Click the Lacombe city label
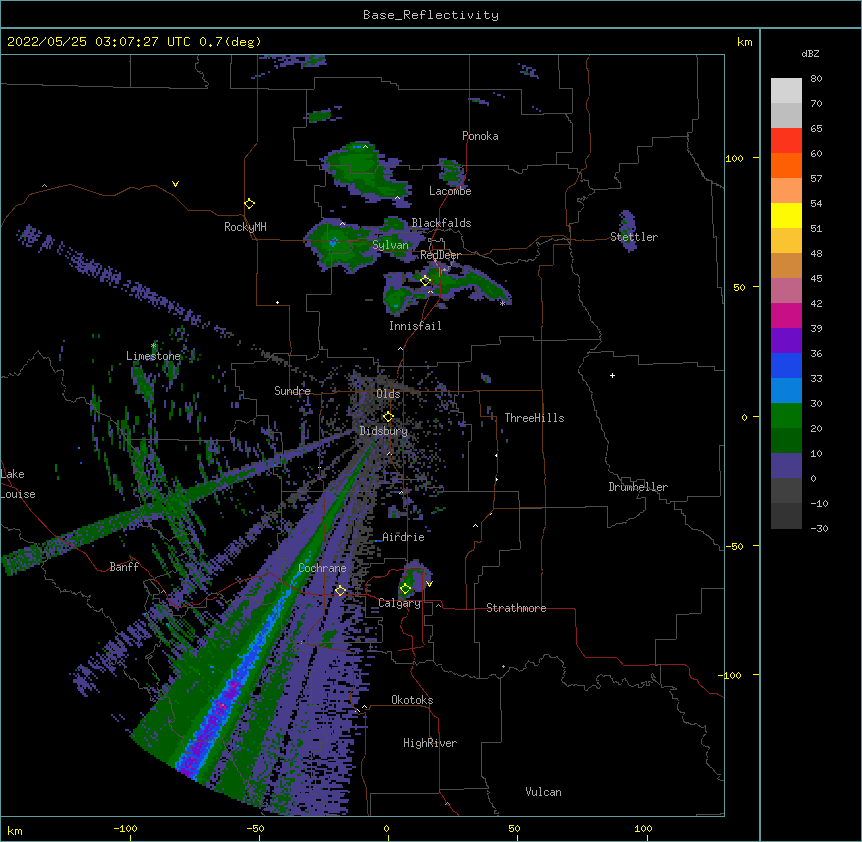Image resolution: width=862 pixels, height=842 pixels. [x=450, y=191]
